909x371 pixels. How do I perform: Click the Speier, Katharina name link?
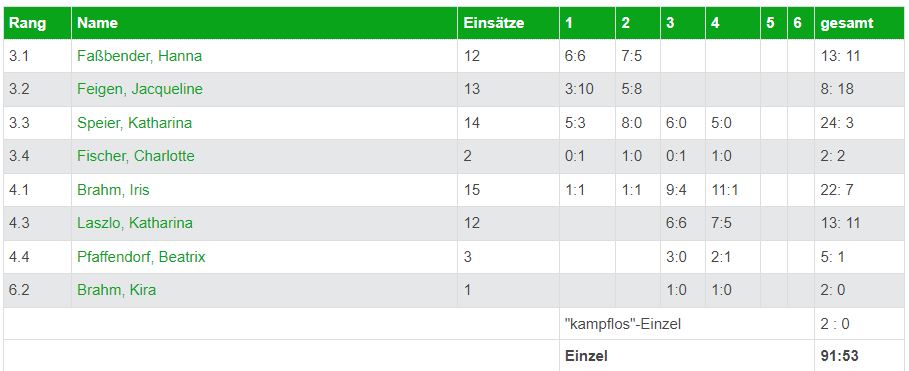[x=134, y=123]
